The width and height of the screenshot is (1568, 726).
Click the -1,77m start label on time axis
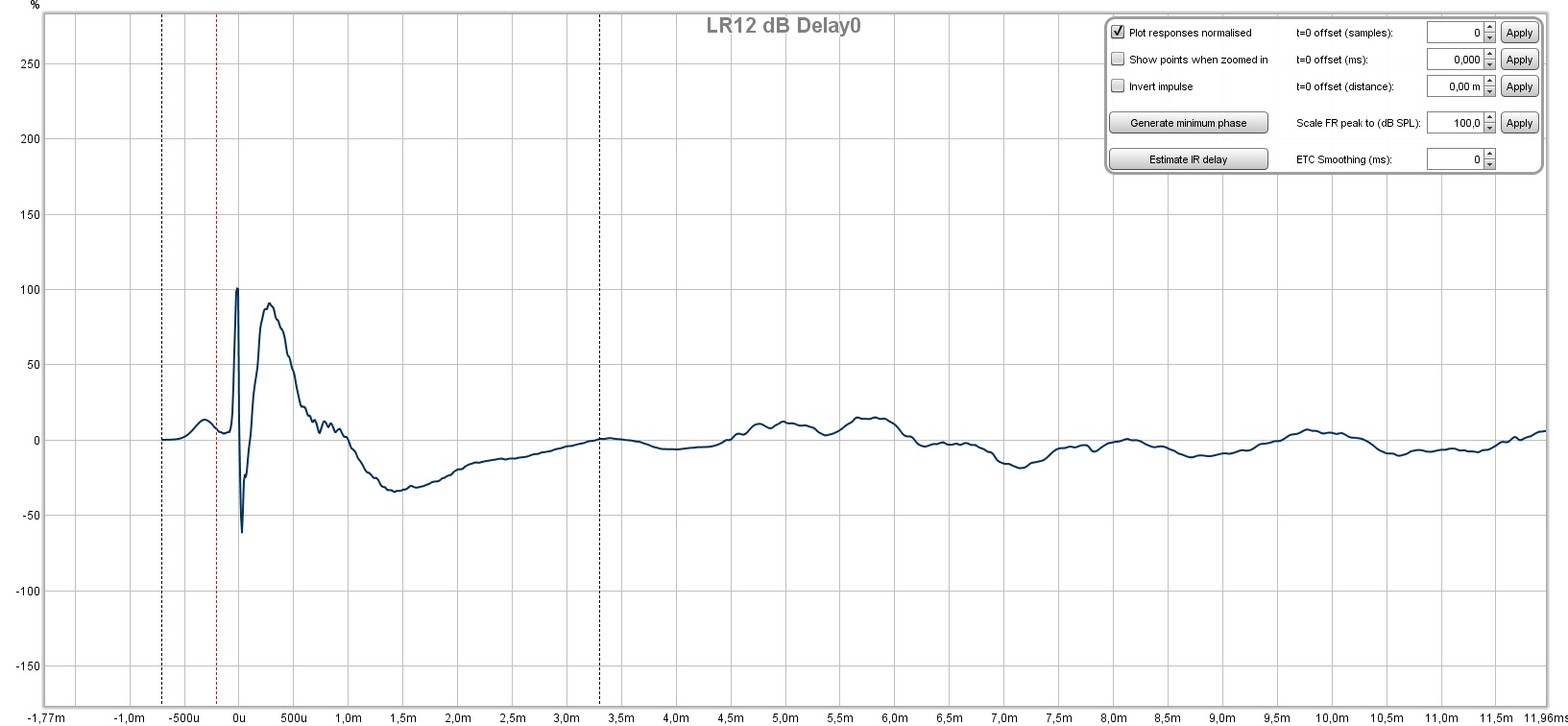click(46, 717)
